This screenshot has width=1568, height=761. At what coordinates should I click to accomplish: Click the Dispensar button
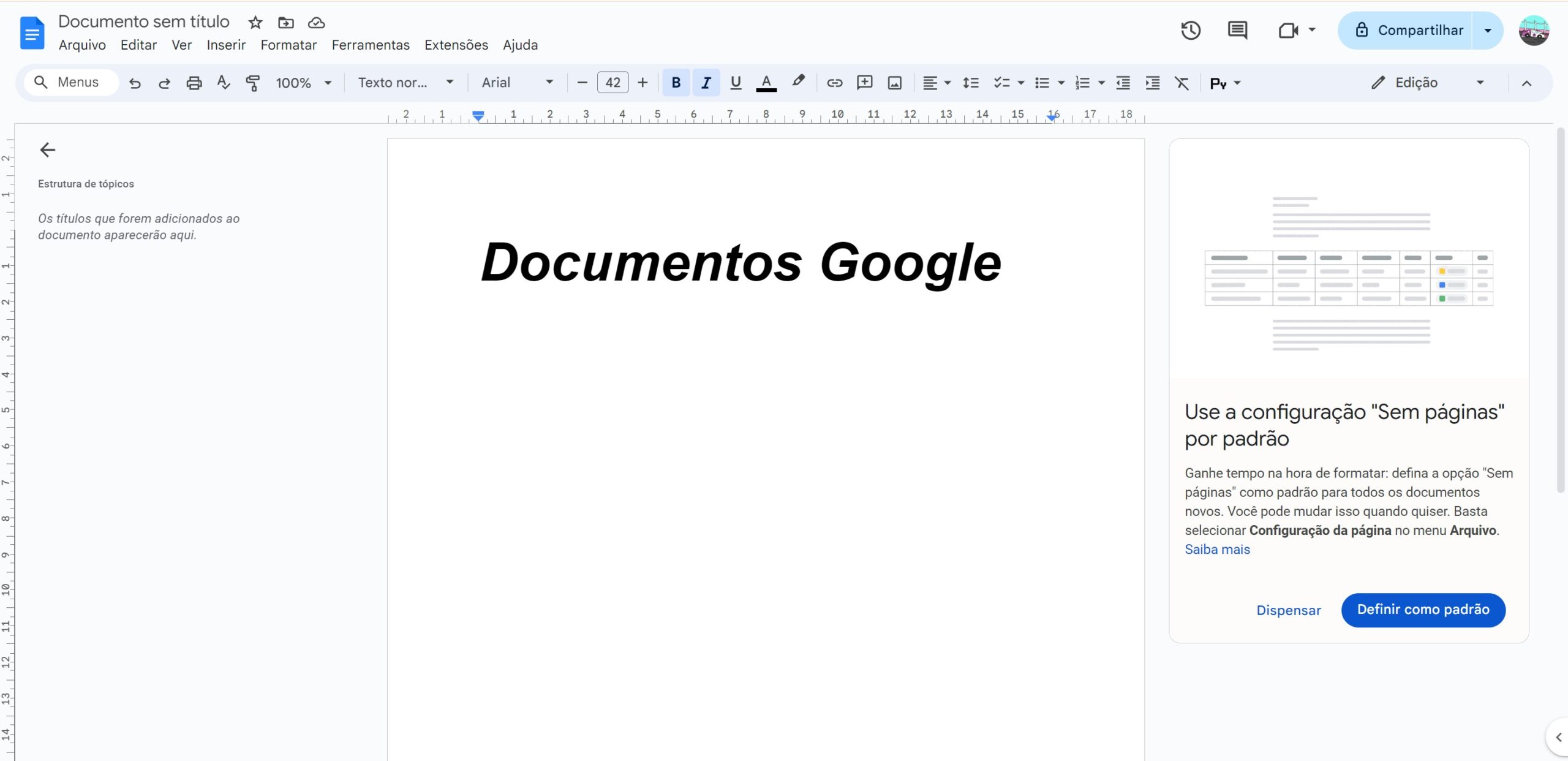click(1289, 610)
